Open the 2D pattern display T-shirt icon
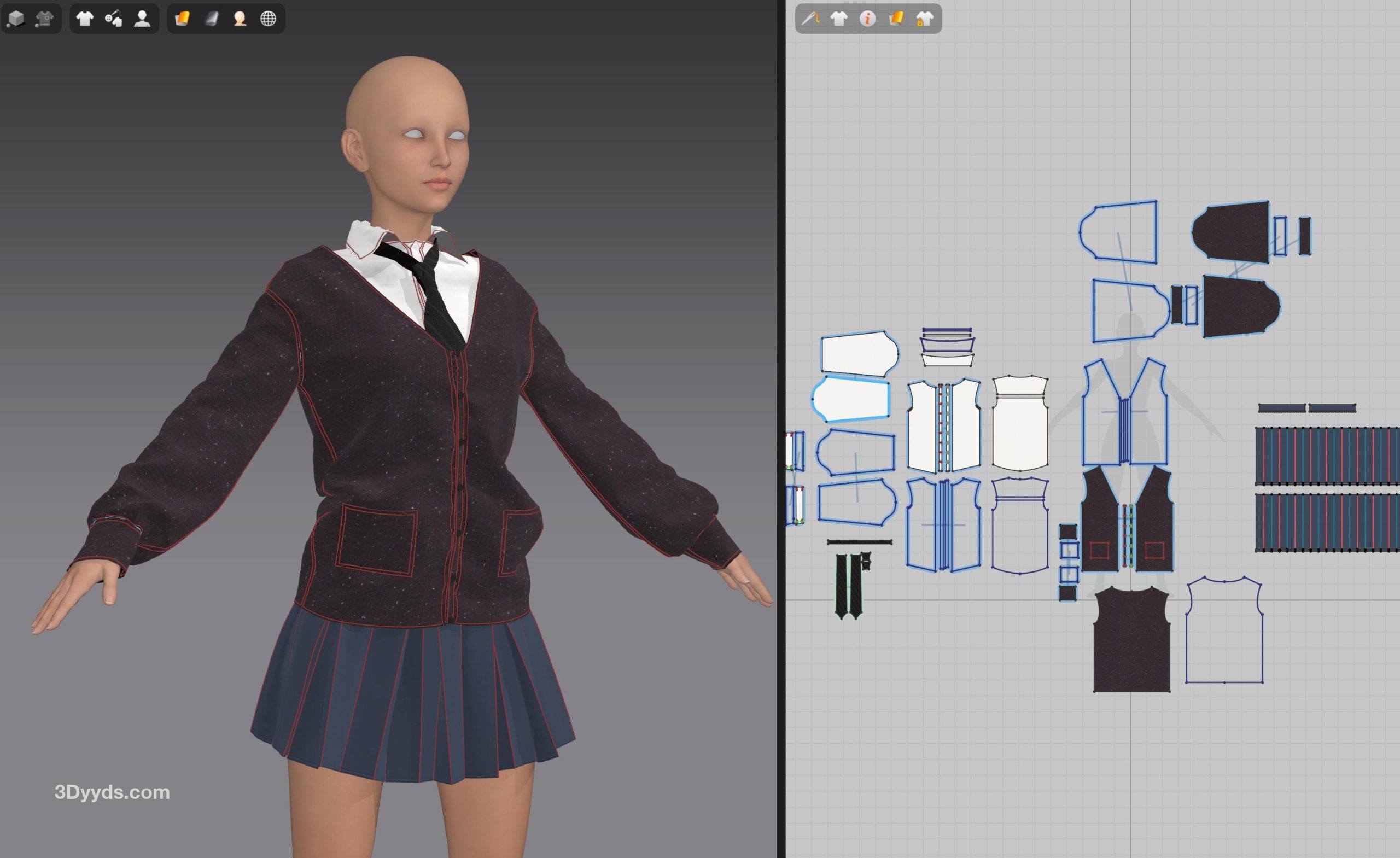 pos(839,19)
